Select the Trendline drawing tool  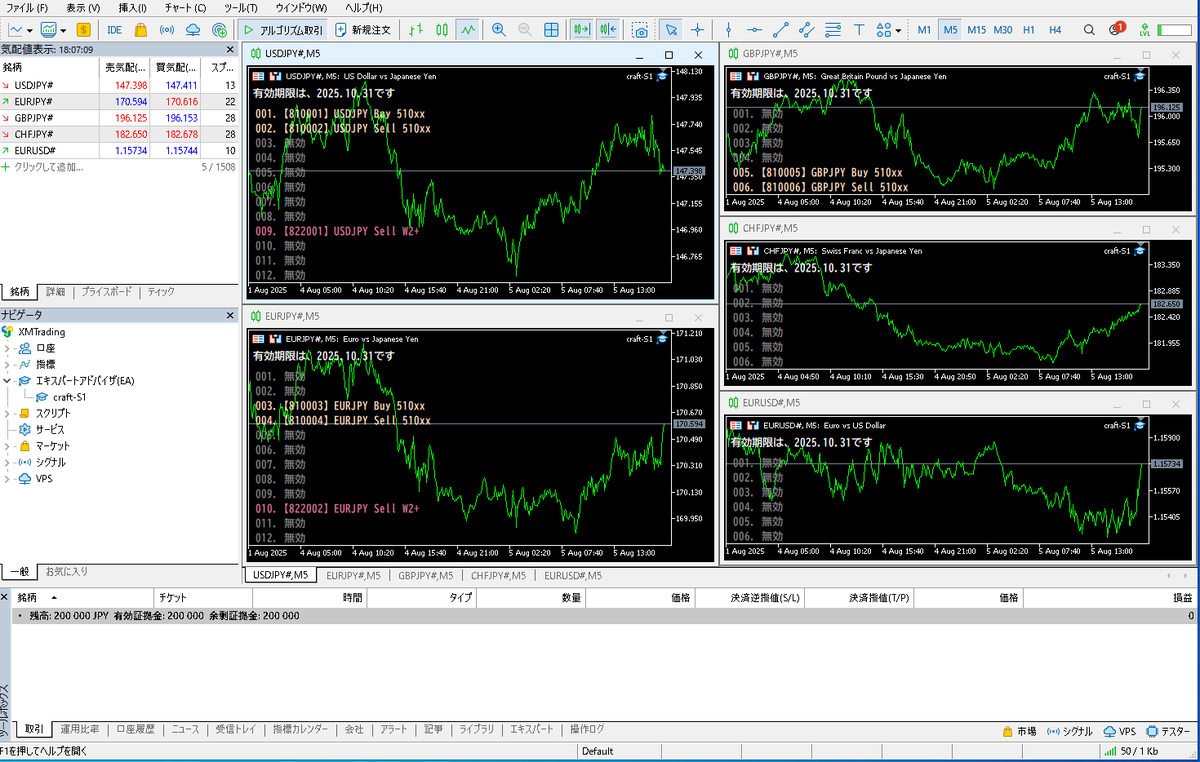pos(781,30)
